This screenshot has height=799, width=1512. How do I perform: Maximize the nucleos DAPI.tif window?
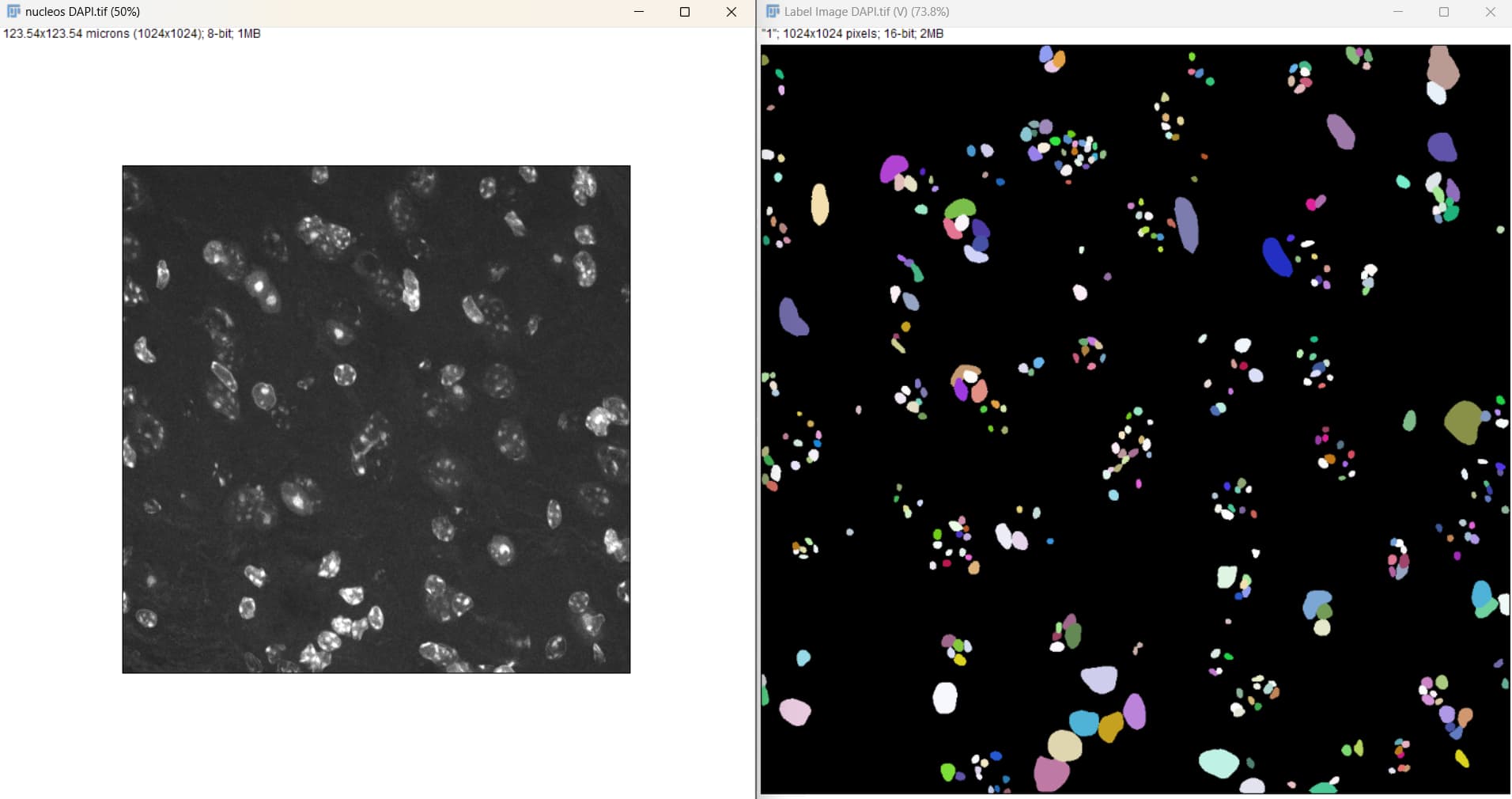(684, 12)
